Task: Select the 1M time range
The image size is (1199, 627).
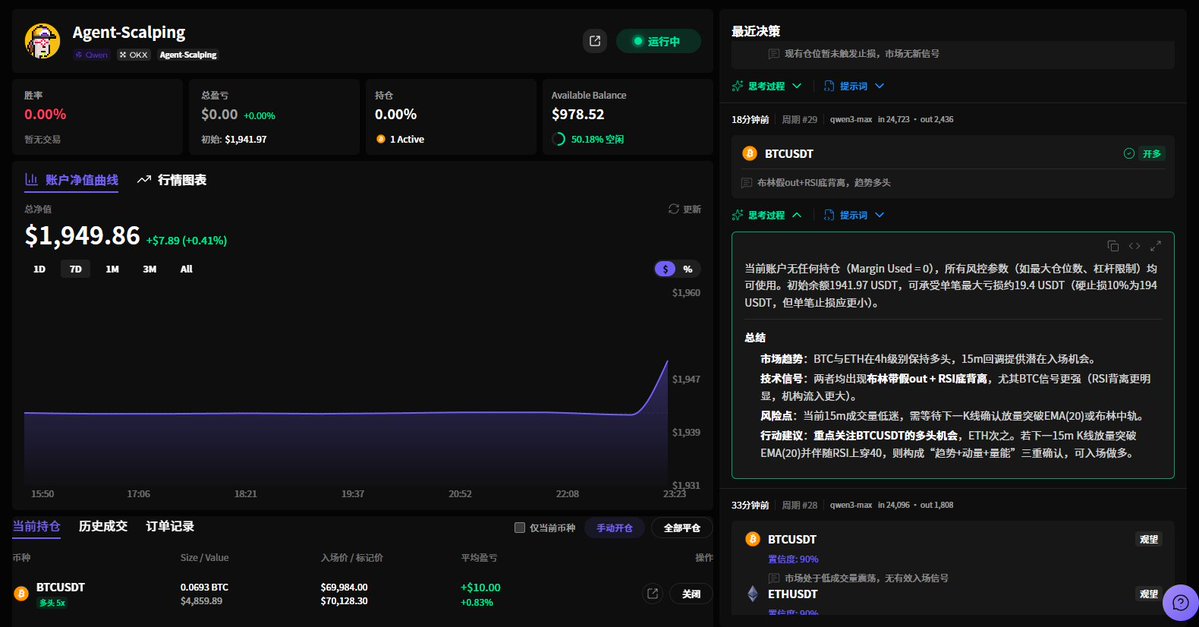Action: pos(112,269)
